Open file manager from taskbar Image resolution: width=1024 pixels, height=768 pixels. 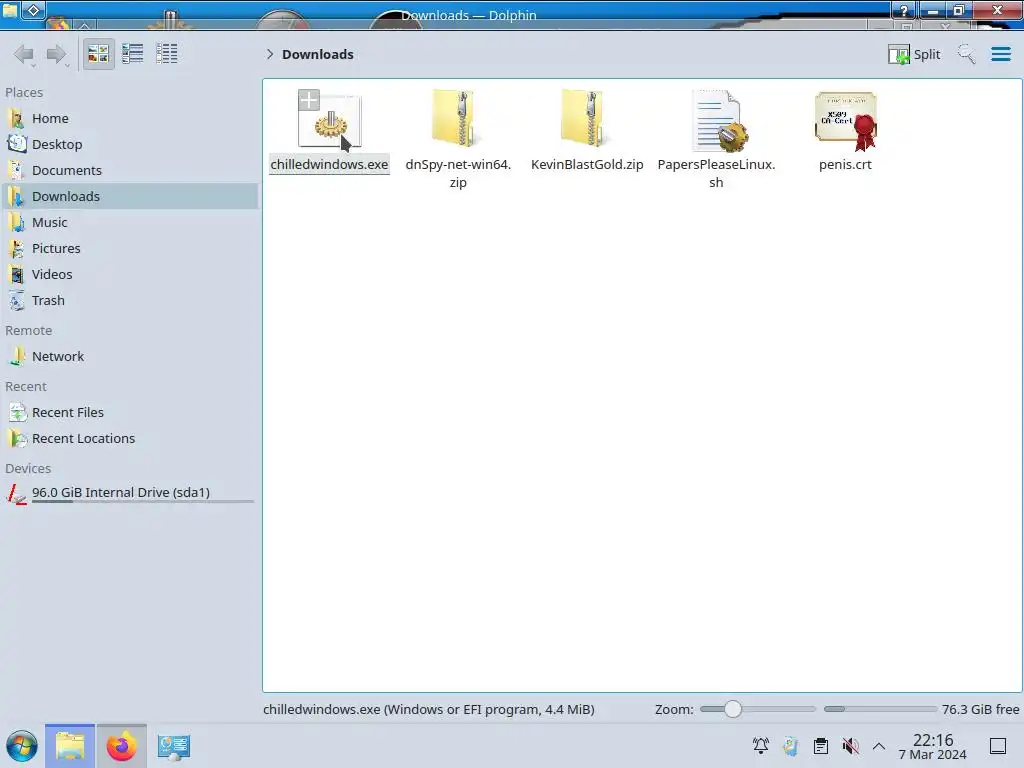point(70,746)
